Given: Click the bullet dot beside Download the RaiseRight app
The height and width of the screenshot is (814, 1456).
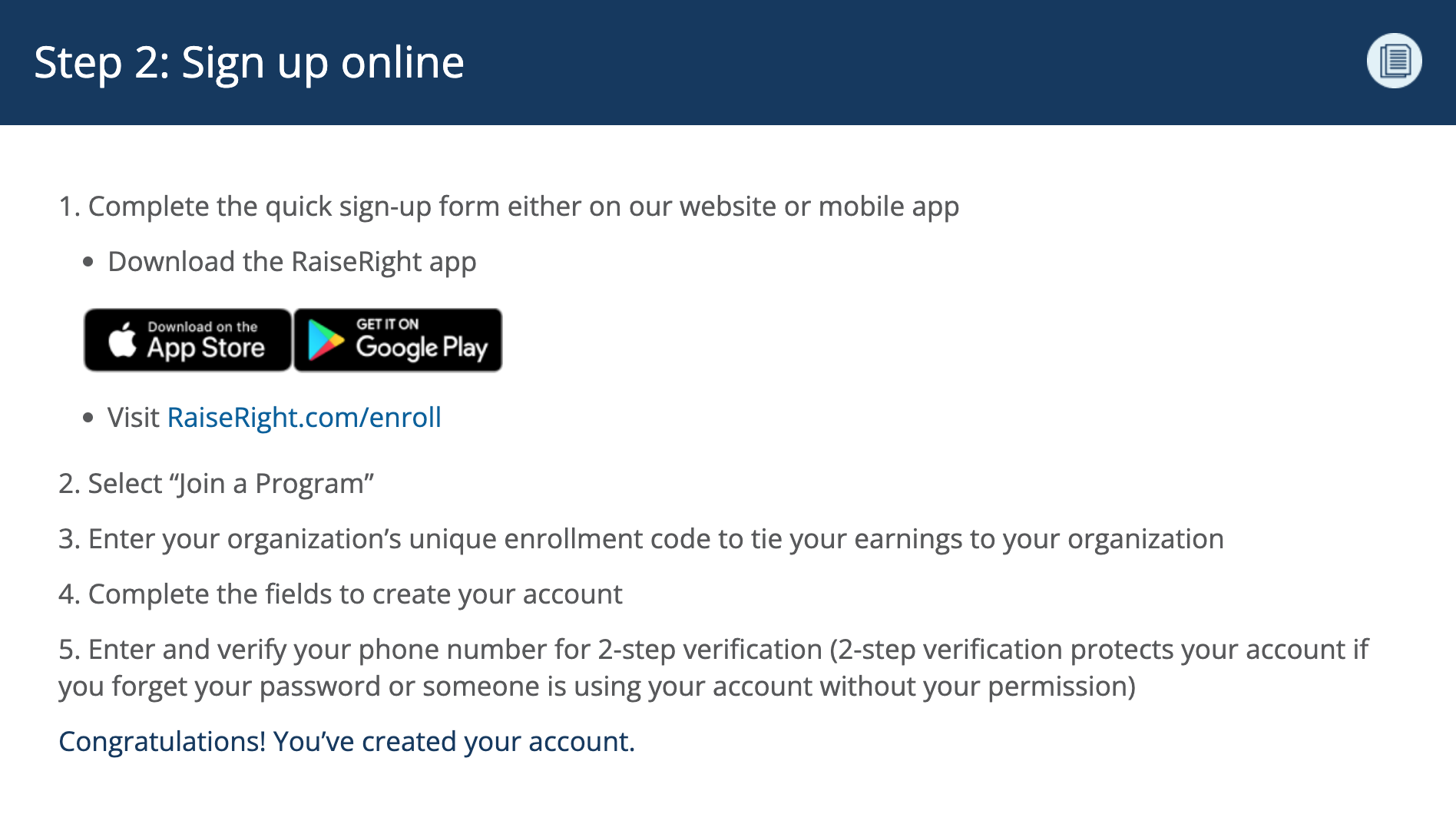Looking at the screenshot, I should [88, 262].
